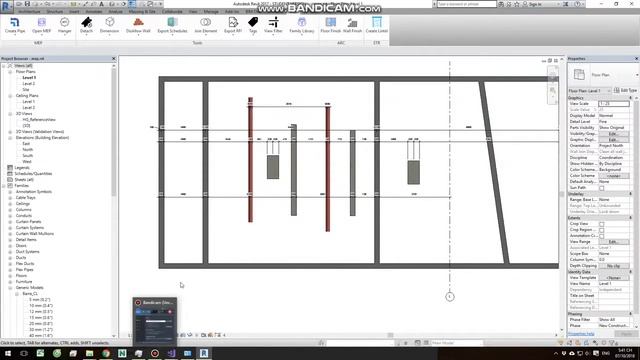This screenshot has width=640, height=360.
Task: Open the Revit application menu button
Action: click(x=7, y=6)
